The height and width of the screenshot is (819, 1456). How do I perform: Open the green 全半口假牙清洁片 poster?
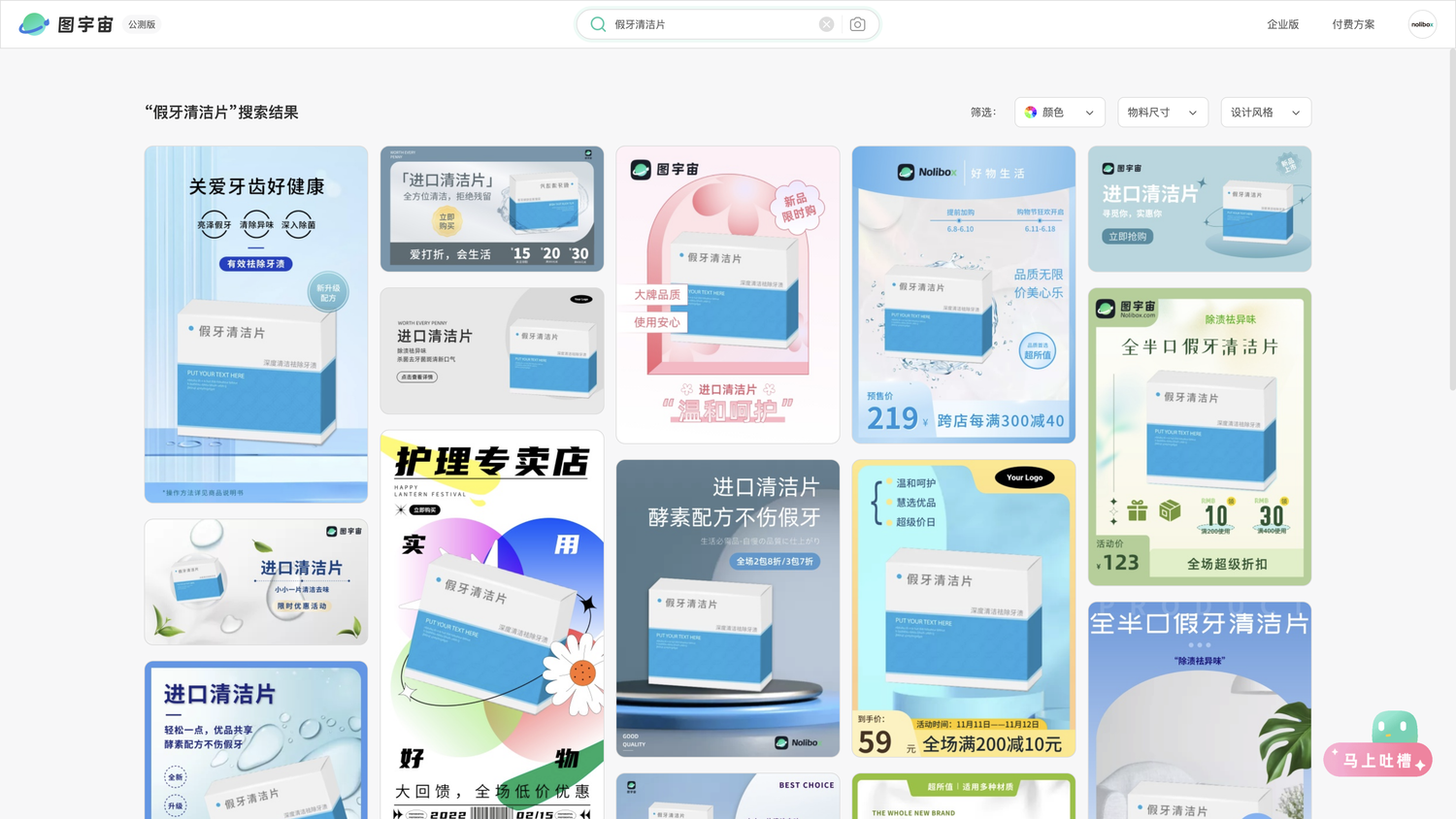point(1200,437)
